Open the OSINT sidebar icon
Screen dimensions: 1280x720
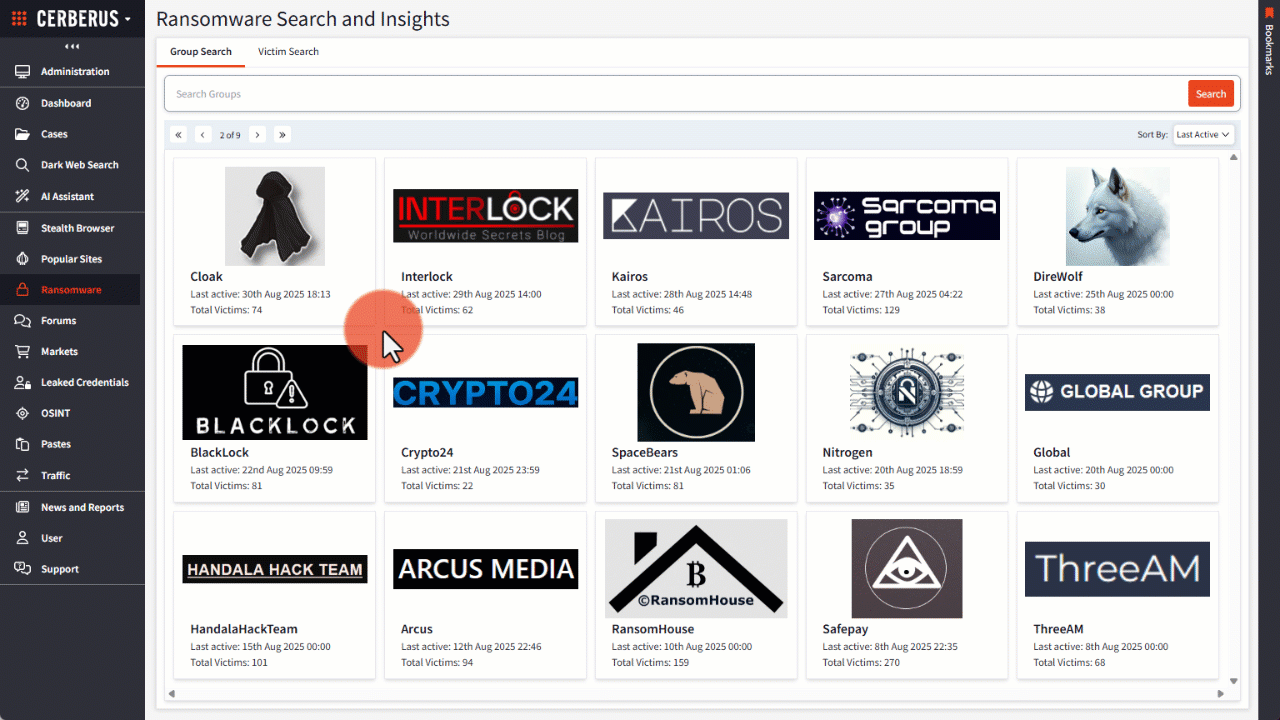click(22, 413)
